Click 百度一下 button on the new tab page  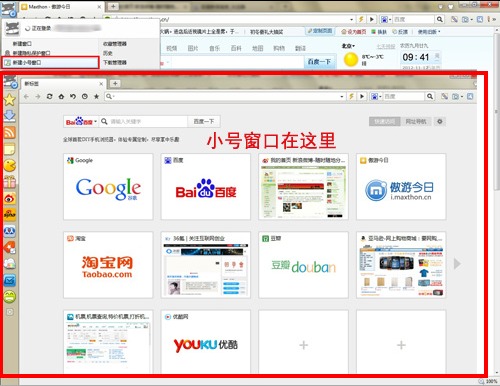(x=204, y=122)
